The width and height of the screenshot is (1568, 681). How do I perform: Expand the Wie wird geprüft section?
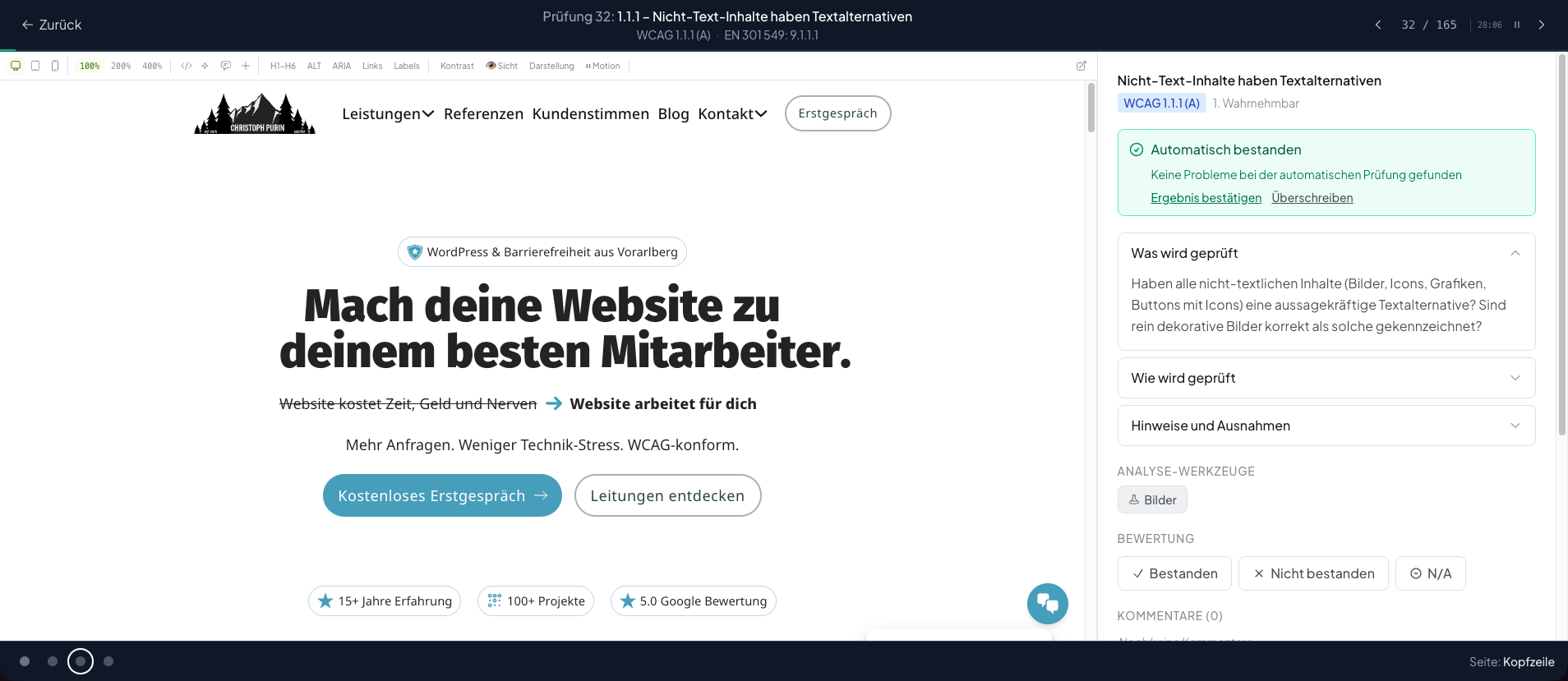[x=1326, y=378]
